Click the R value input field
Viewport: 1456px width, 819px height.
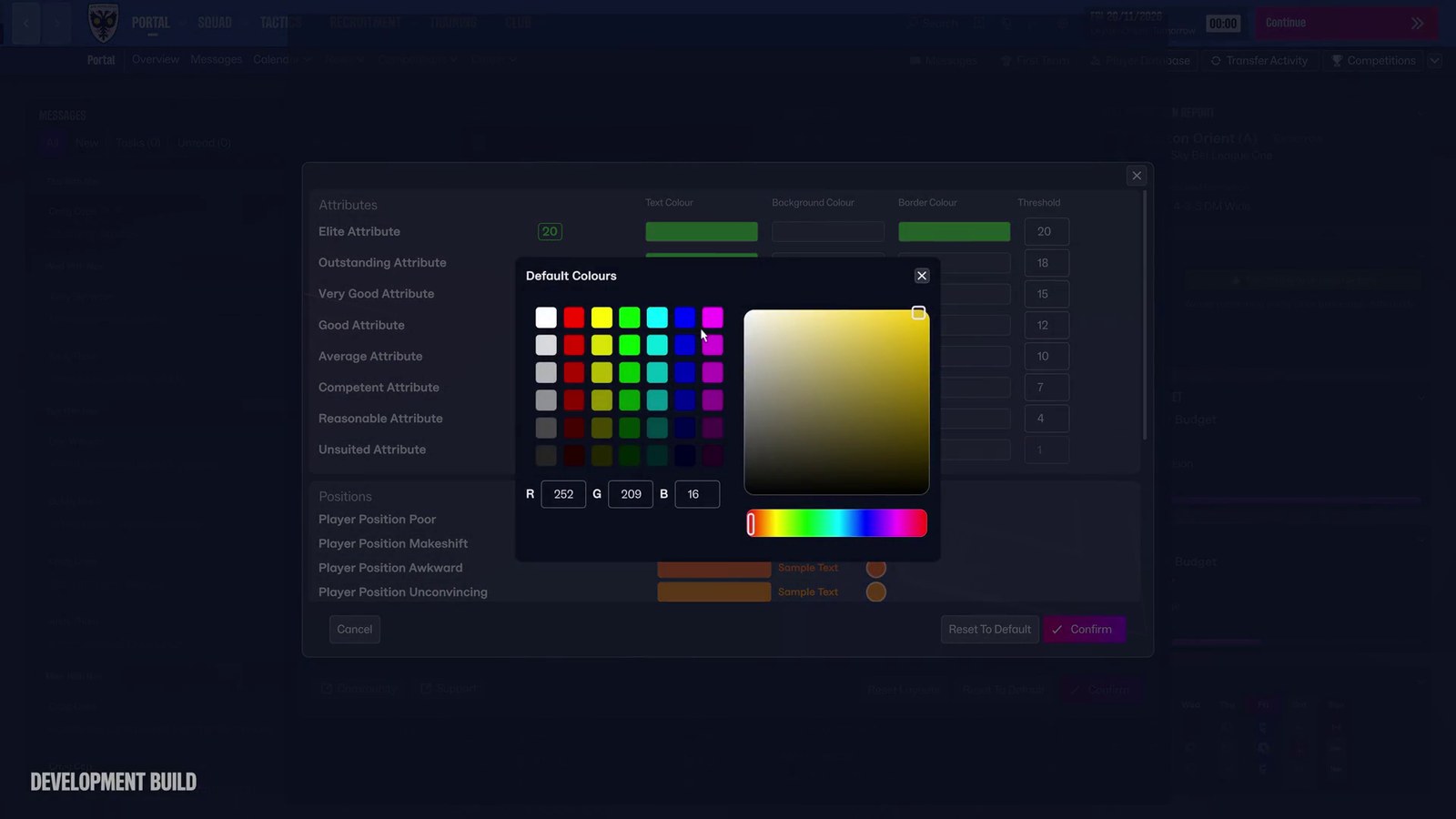563,494
